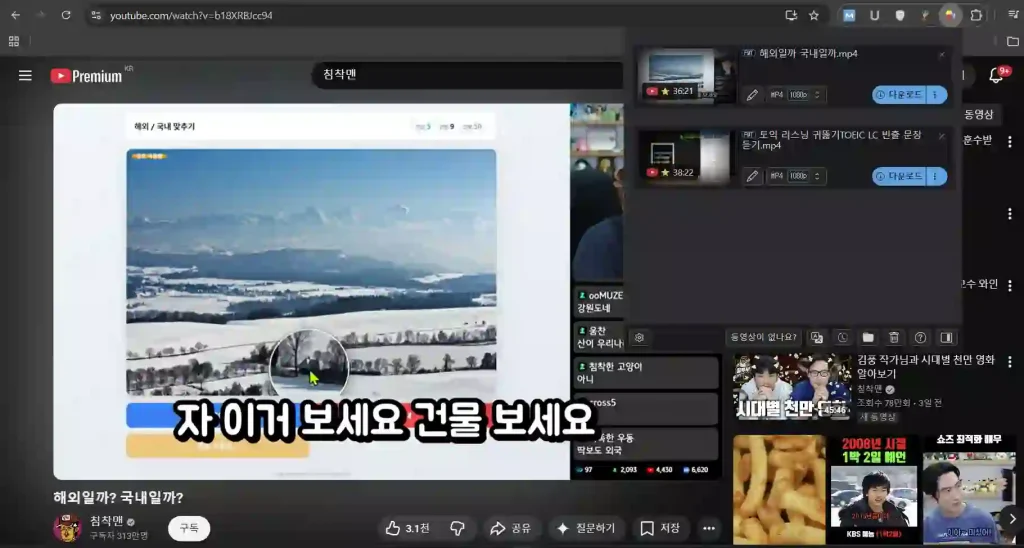This screenshot has height=548, width=1024.
Task: Open the 침착맨 channel avatar
Action: (67, 528)
